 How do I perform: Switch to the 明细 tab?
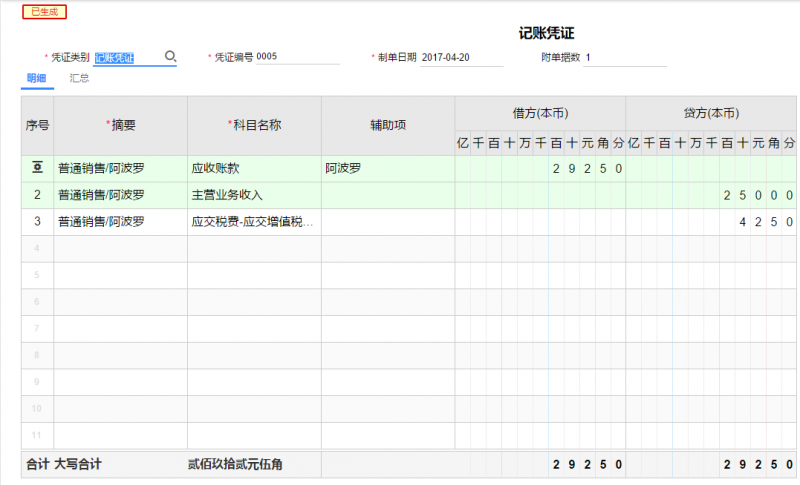37,78
